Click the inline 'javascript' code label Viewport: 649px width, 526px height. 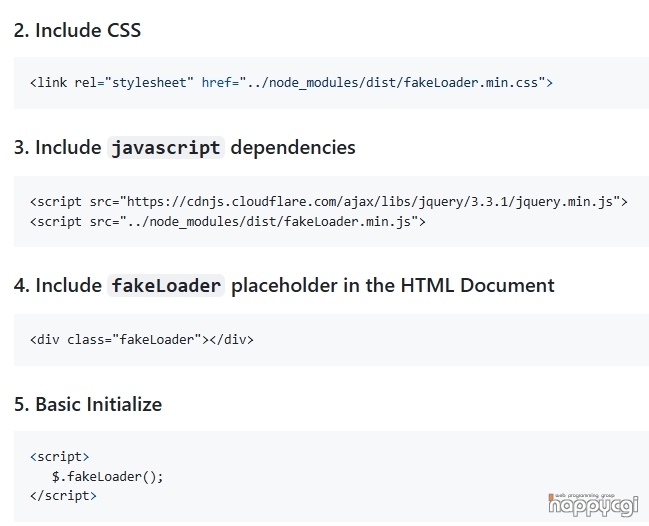166,147
